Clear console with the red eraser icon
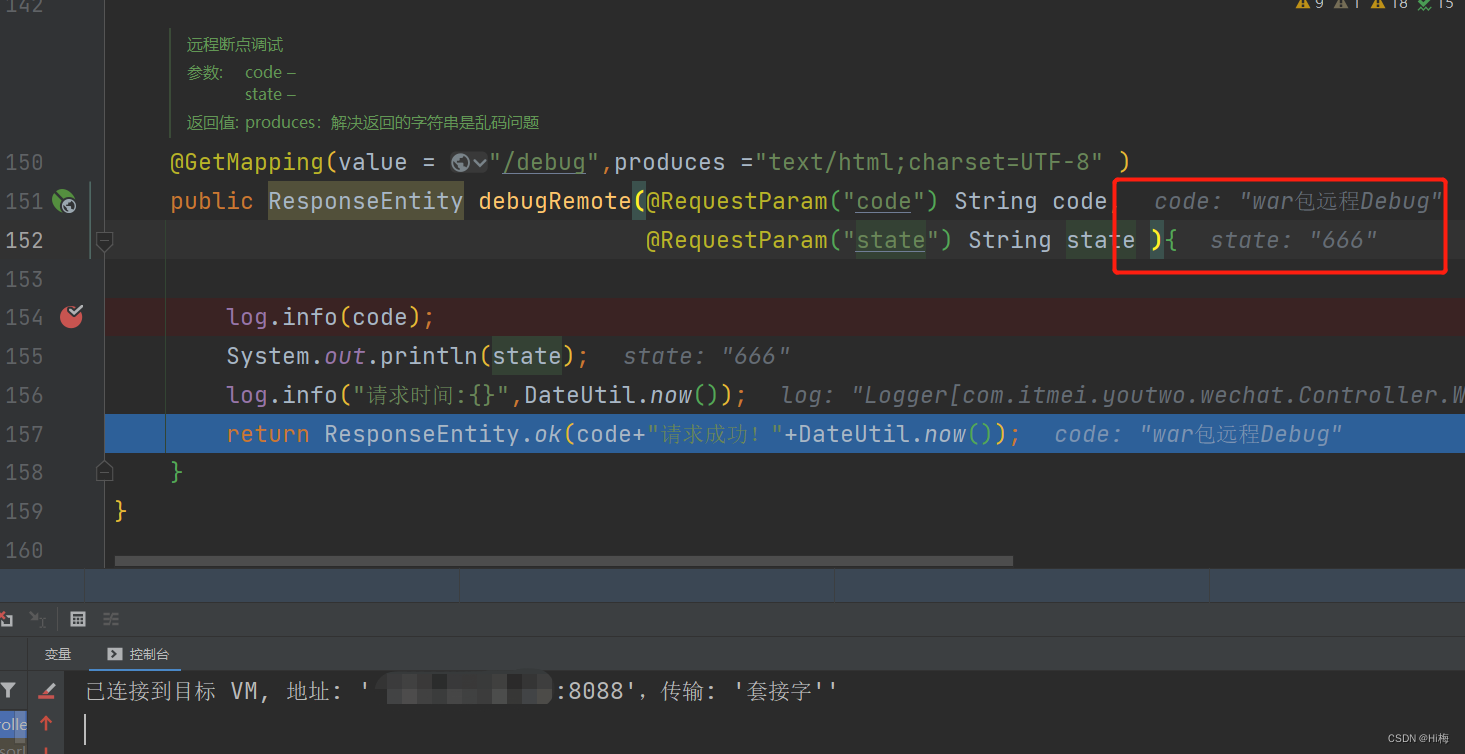The width and height of the screenshot is (1465, 754). [x=46, y=690]
